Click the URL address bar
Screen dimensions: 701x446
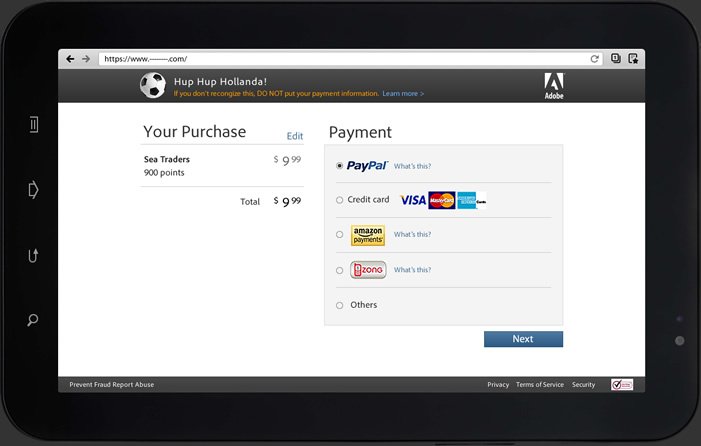point(344,59)
